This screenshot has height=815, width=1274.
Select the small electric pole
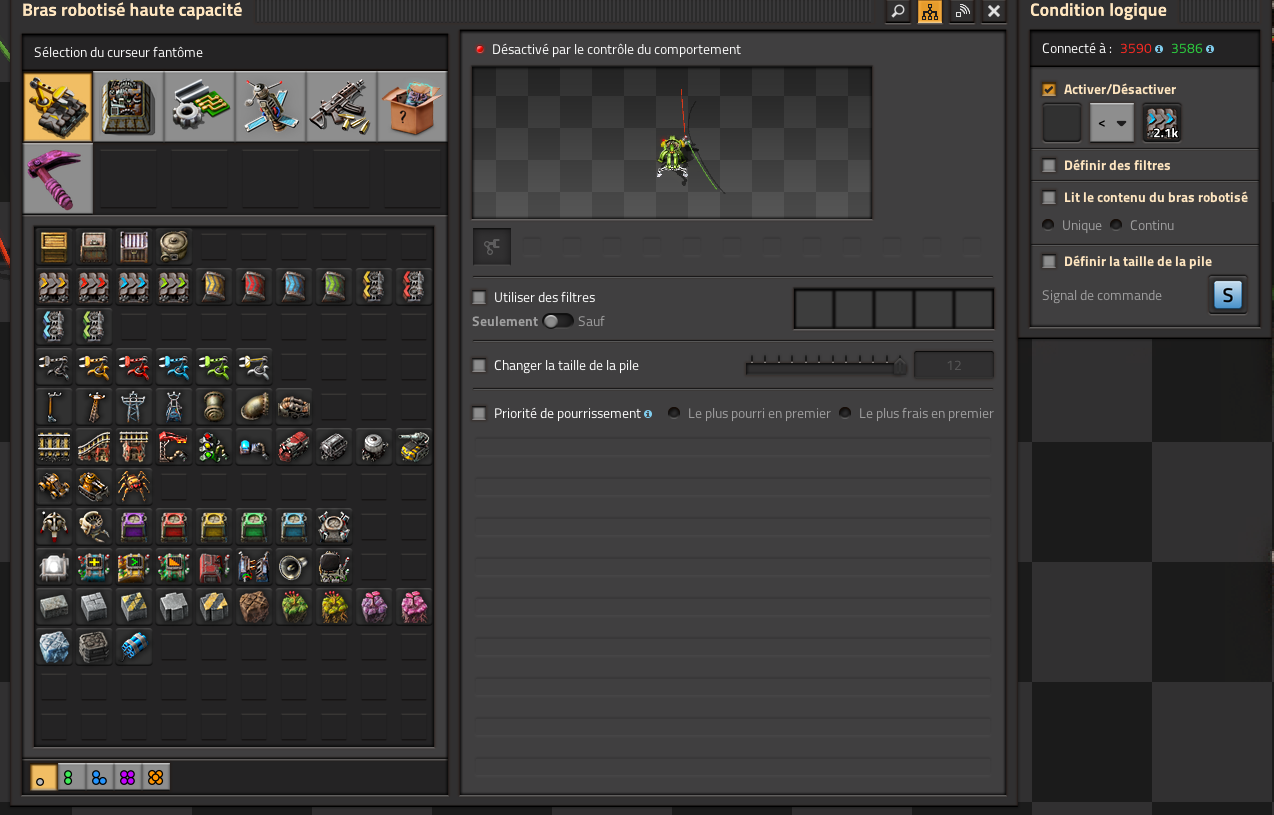pos(54,406)
